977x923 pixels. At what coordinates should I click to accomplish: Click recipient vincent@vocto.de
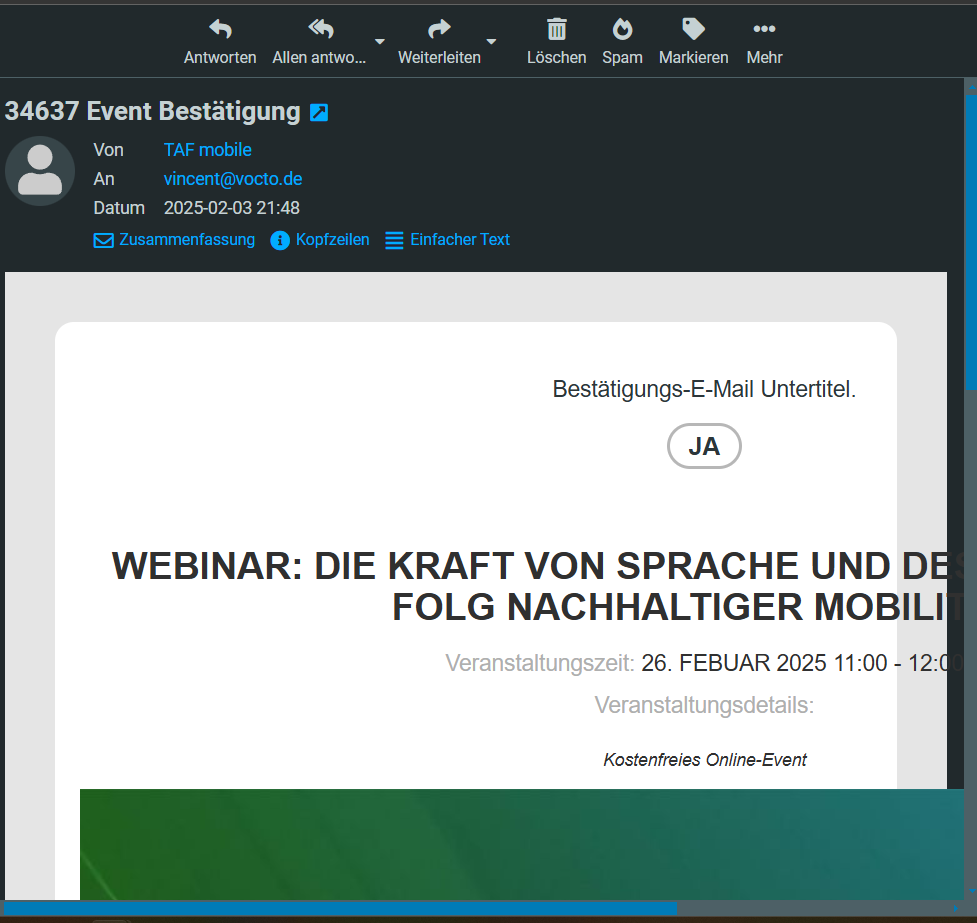pyautogui.click(x=233, y=179)
